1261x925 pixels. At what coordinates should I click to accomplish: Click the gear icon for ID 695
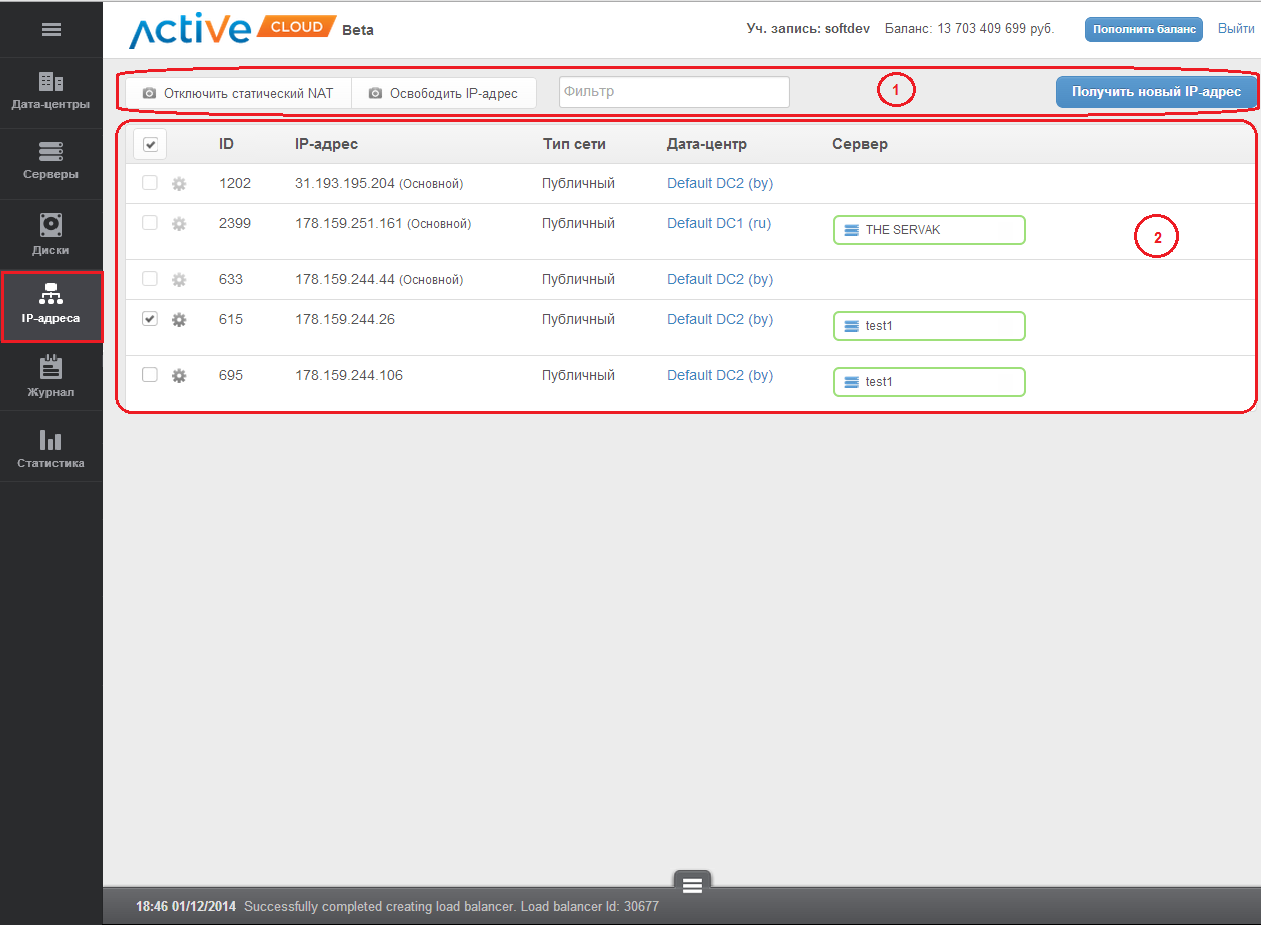coord(179,376)
